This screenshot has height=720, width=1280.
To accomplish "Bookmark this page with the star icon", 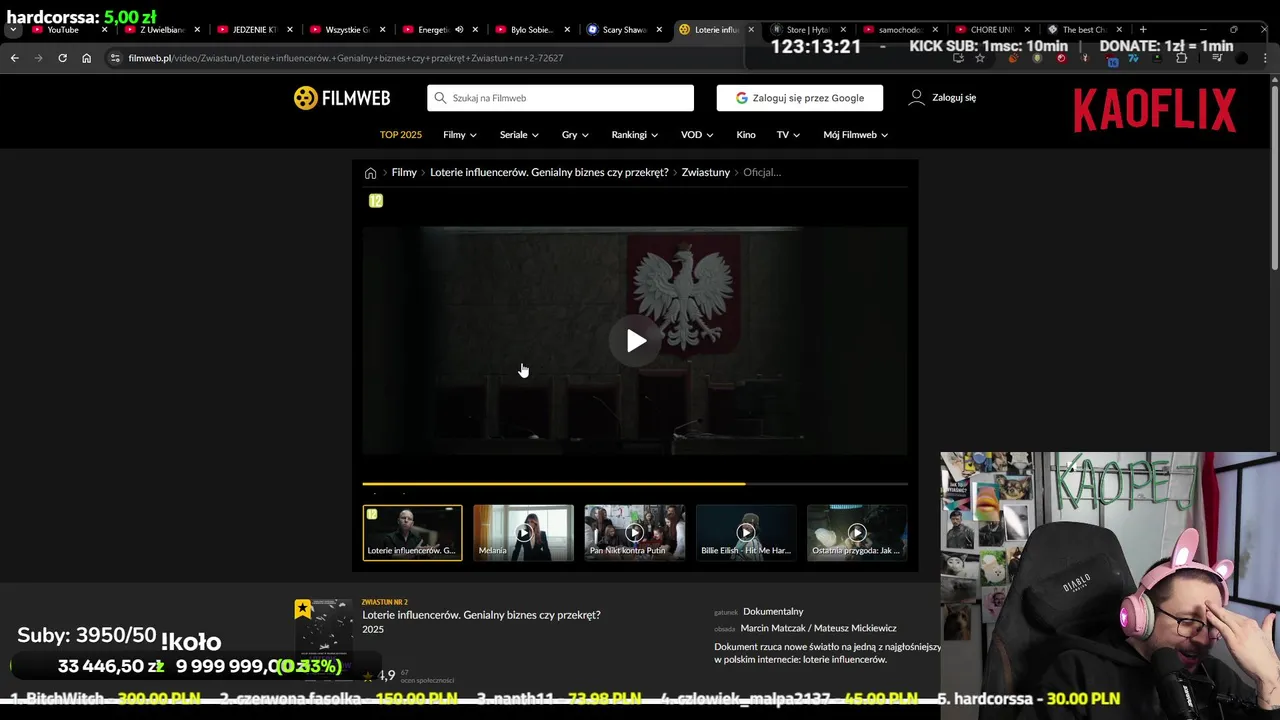I will pyautogui.click(x=979, y=58).
